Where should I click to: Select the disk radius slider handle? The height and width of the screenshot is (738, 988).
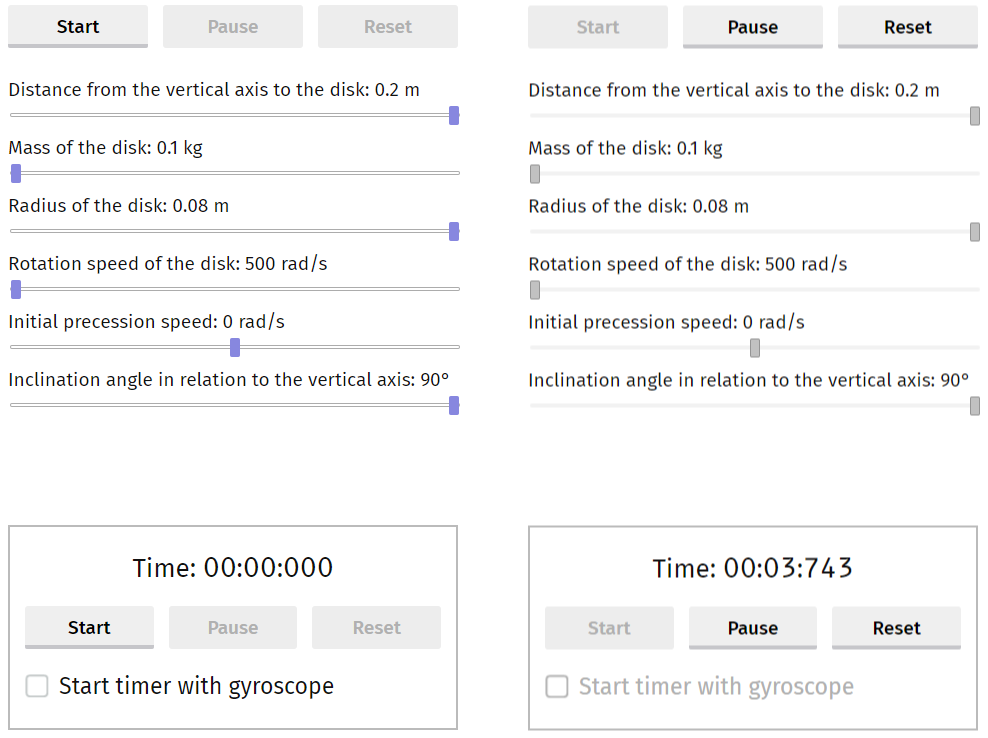[454, 231]
